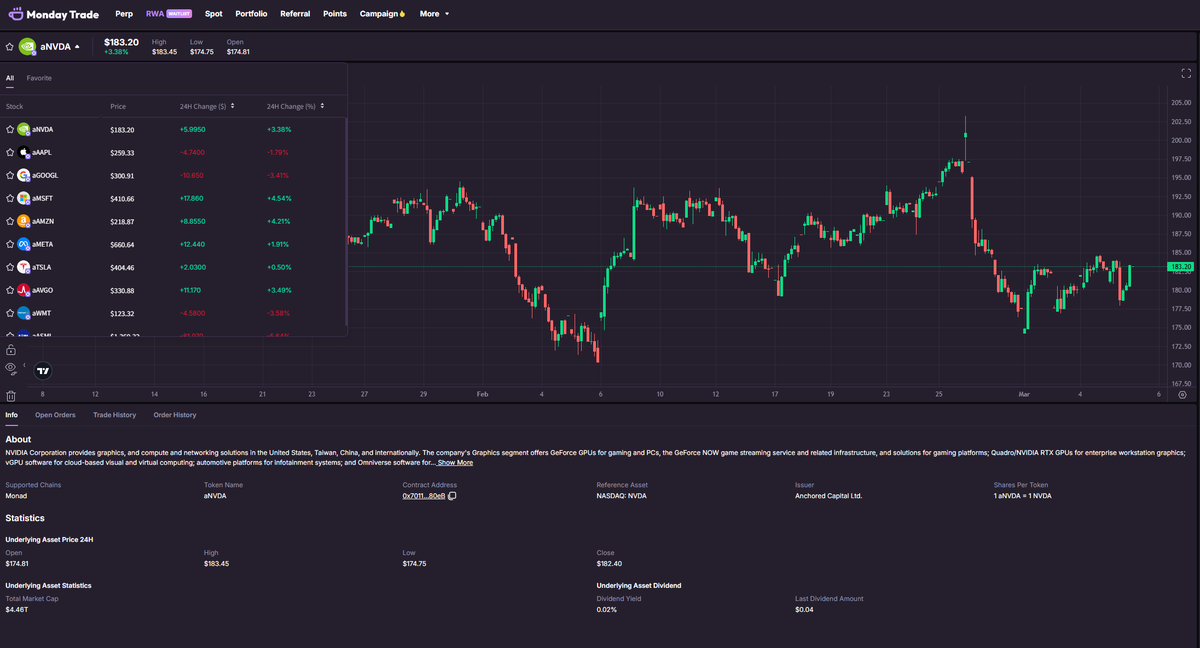This screenshot has height=648, width=1200.
Task: Click the NVIDIA logo icon in list
Action: point(24,129)
